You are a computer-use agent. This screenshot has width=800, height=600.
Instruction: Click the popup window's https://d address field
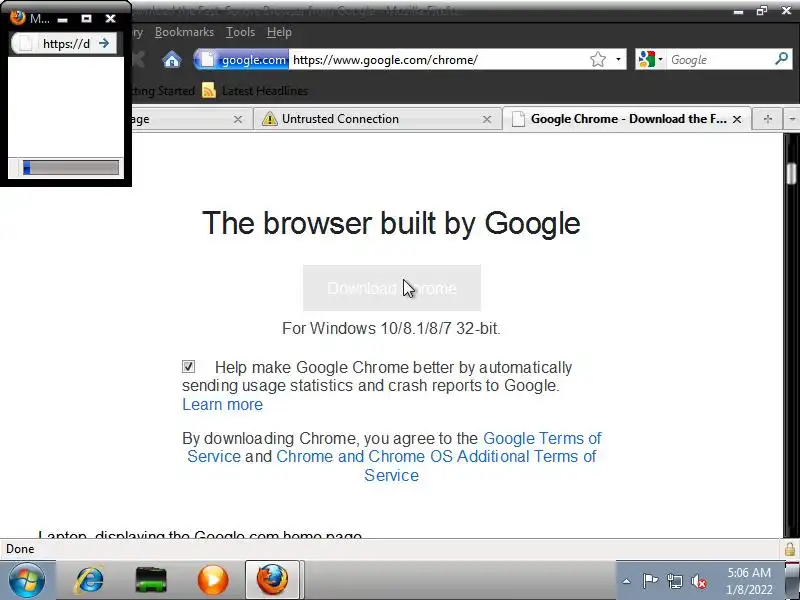(x=66, y=44)
